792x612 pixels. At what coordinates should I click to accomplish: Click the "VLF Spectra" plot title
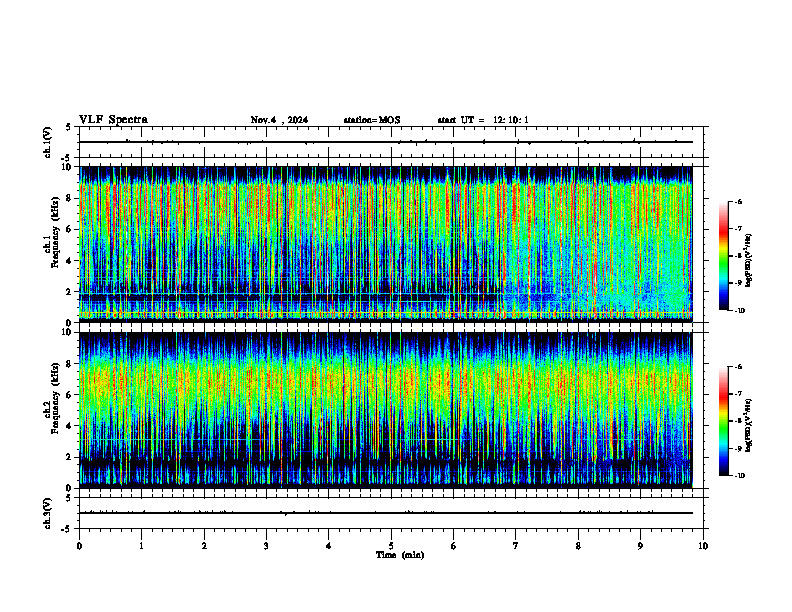(113, 120)
